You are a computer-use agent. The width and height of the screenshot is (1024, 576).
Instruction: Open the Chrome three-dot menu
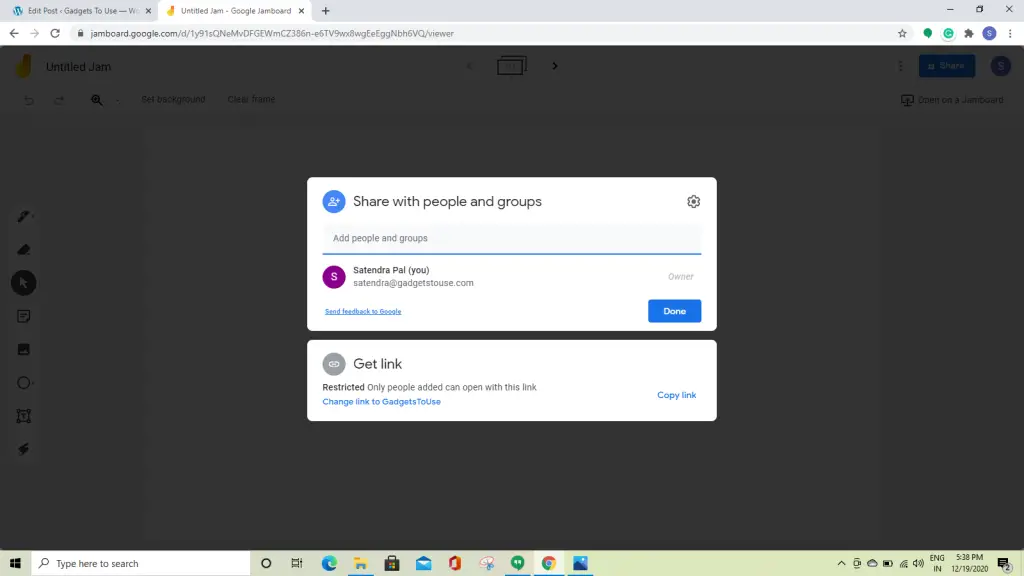[1010, 33]
